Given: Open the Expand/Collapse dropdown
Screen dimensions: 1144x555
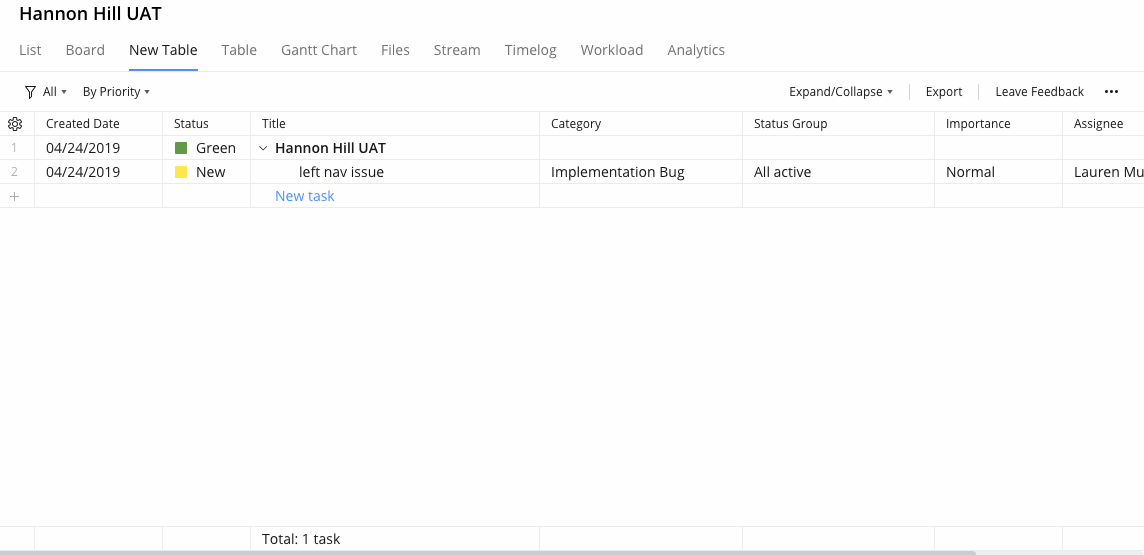Looking at the screenshot, I should [840, 92].
